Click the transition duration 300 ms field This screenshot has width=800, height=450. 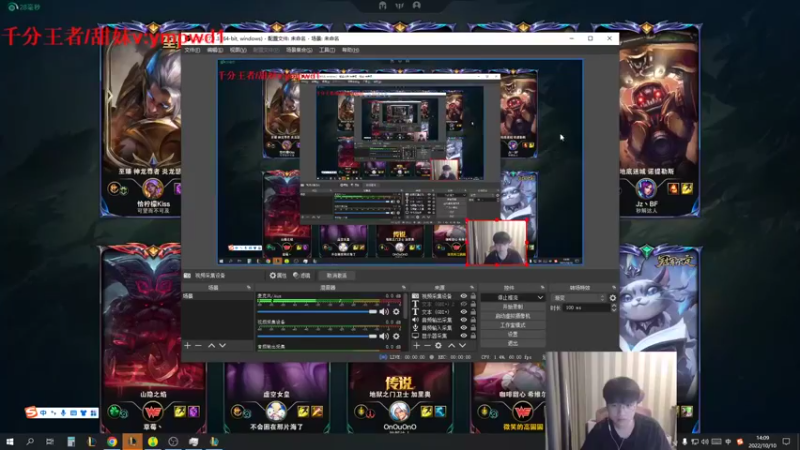click(587, 308)
